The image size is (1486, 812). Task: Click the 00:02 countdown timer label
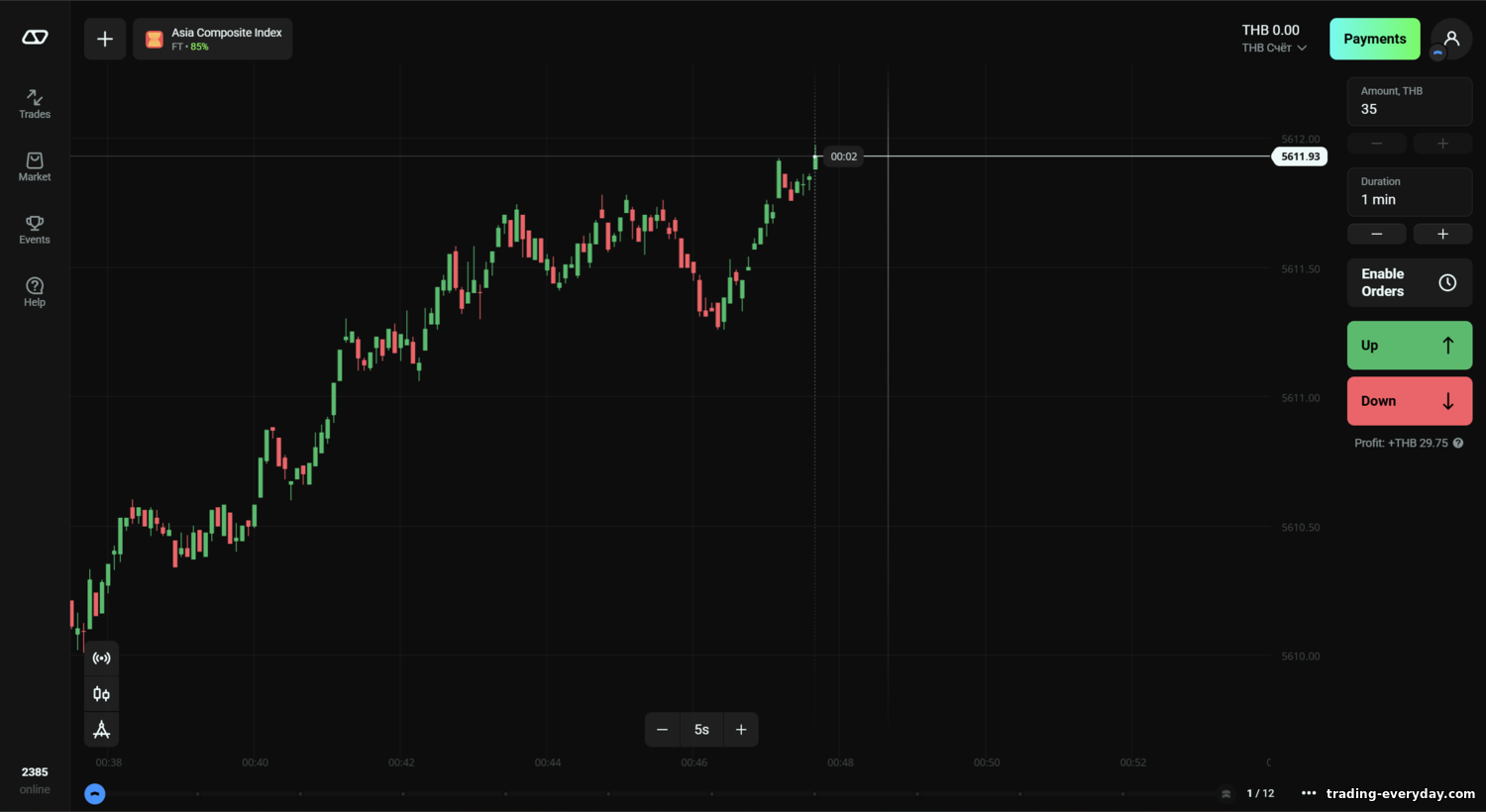pyautogui.click(x=844, y=156)
